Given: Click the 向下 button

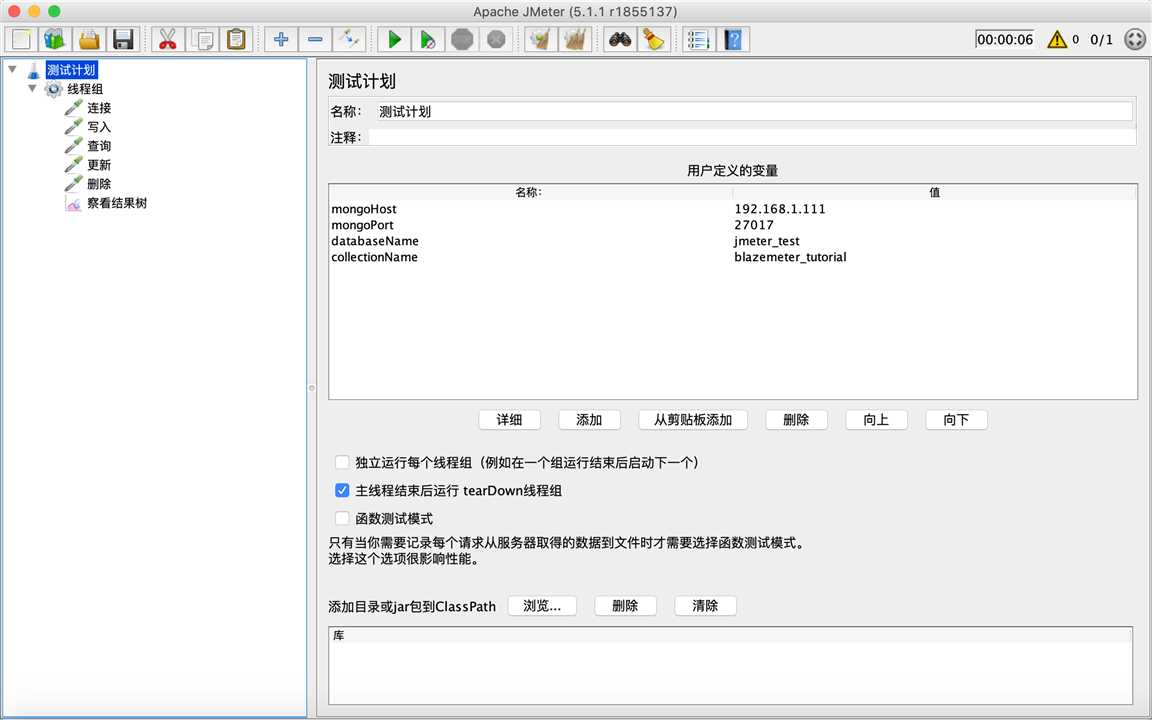Looking at the screenshot, I should pyautogui.click(x=956, y=420).
